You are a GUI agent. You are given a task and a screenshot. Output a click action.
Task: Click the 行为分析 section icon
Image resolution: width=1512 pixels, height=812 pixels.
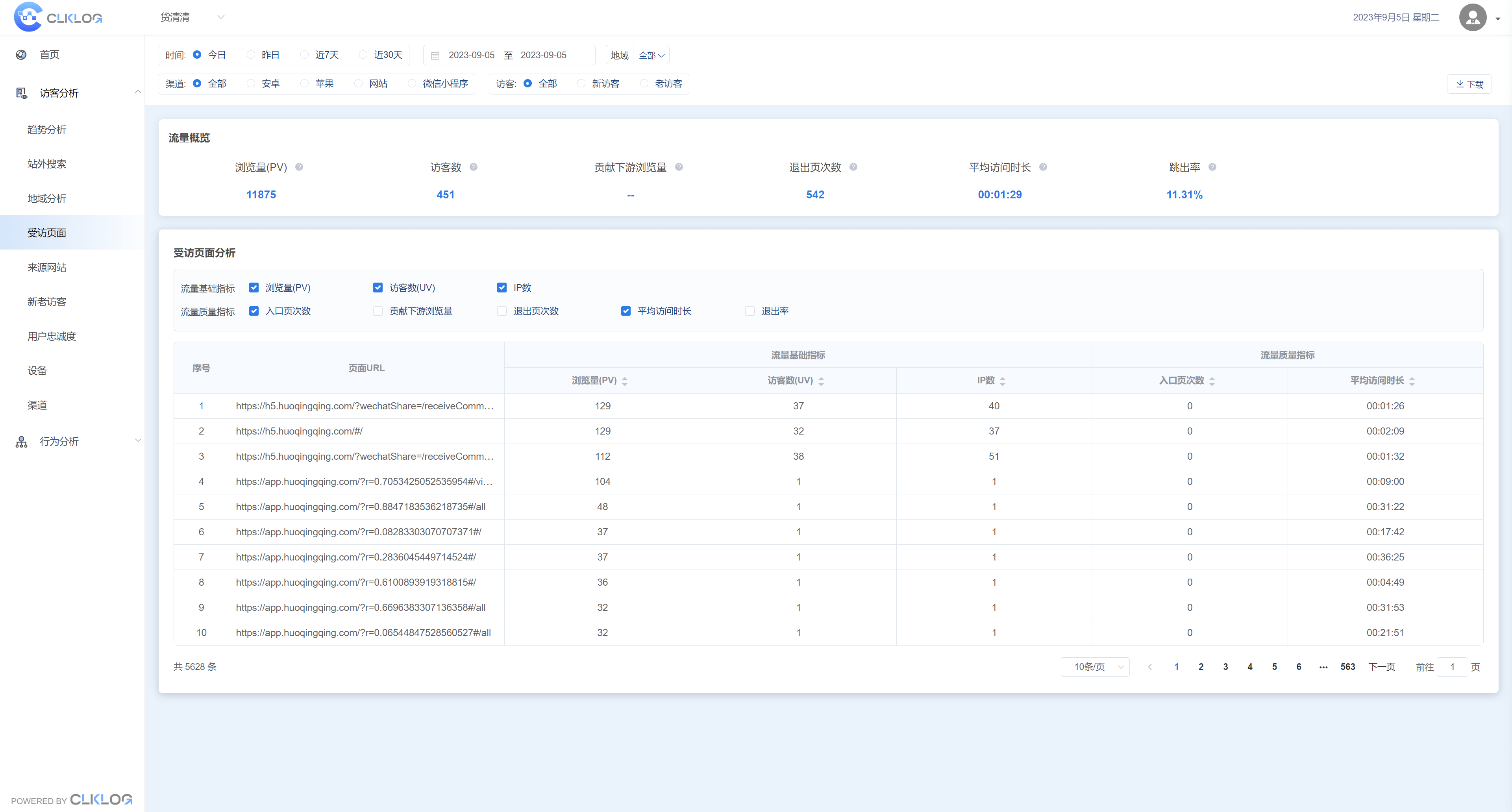point(21,441)
